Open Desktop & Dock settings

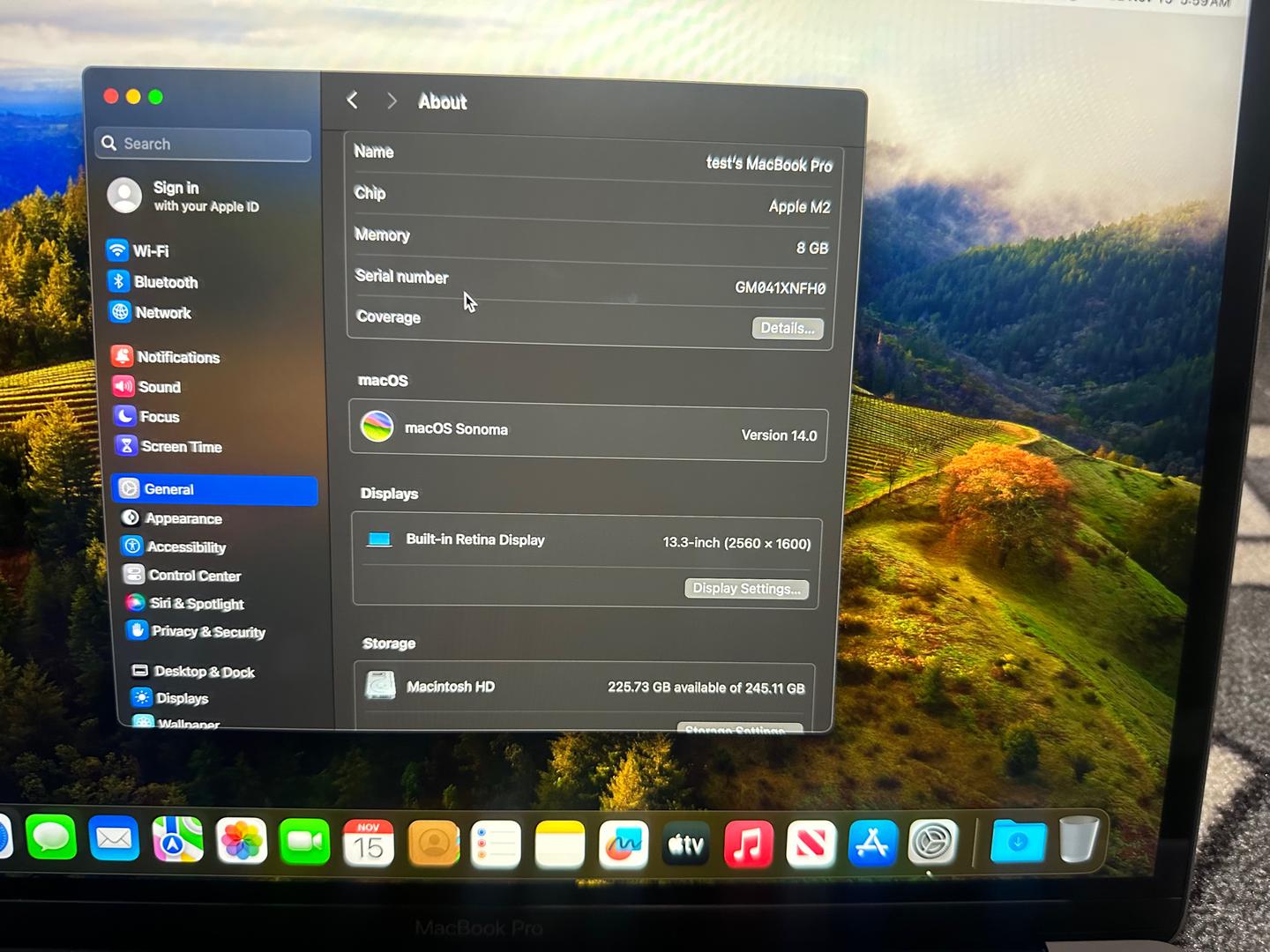point(193,671)
